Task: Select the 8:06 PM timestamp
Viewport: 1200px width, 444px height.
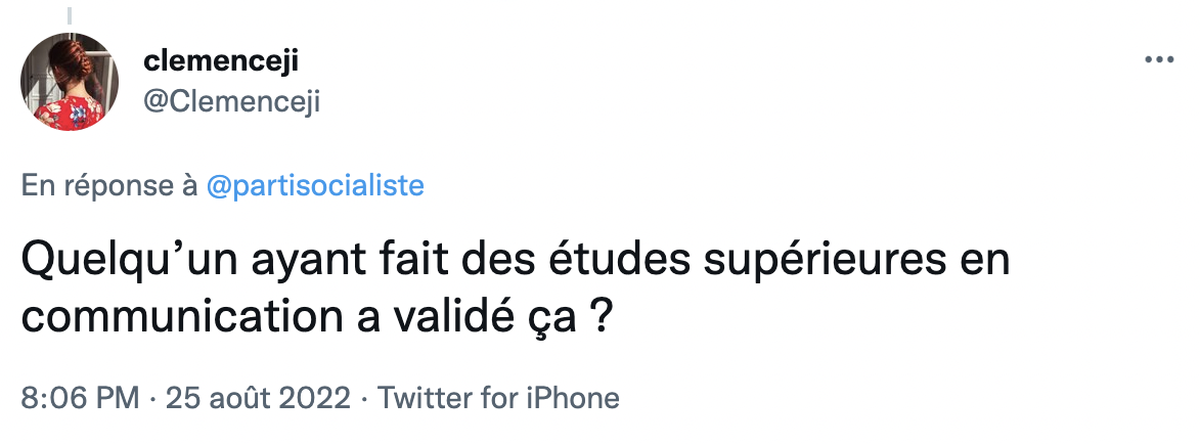Action: (80, 398)
